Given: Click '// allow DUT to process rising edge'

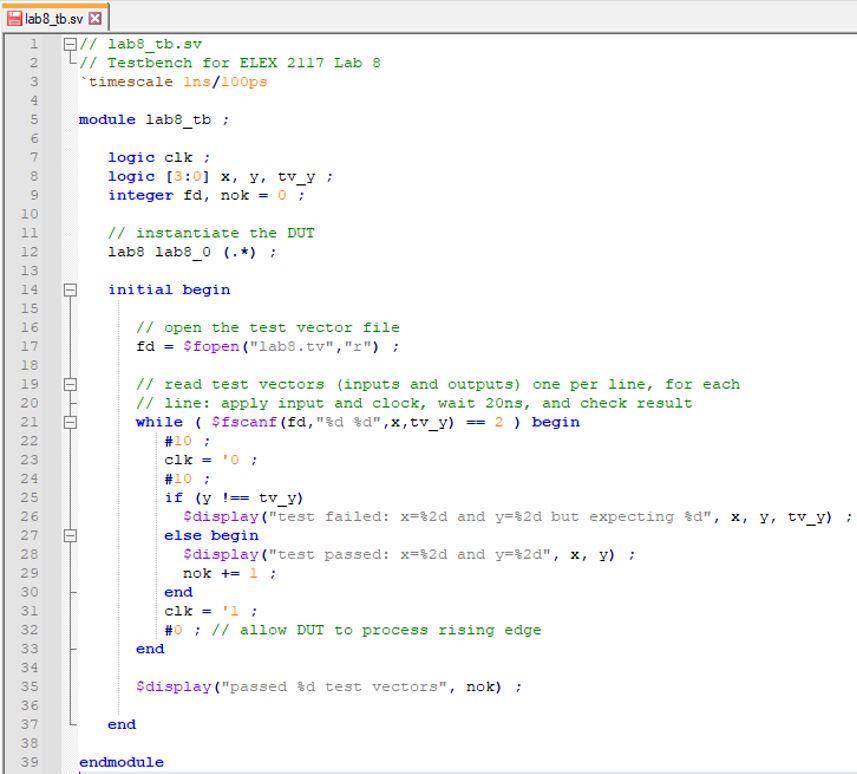Looking at the screenshot, I should point(376,630).
